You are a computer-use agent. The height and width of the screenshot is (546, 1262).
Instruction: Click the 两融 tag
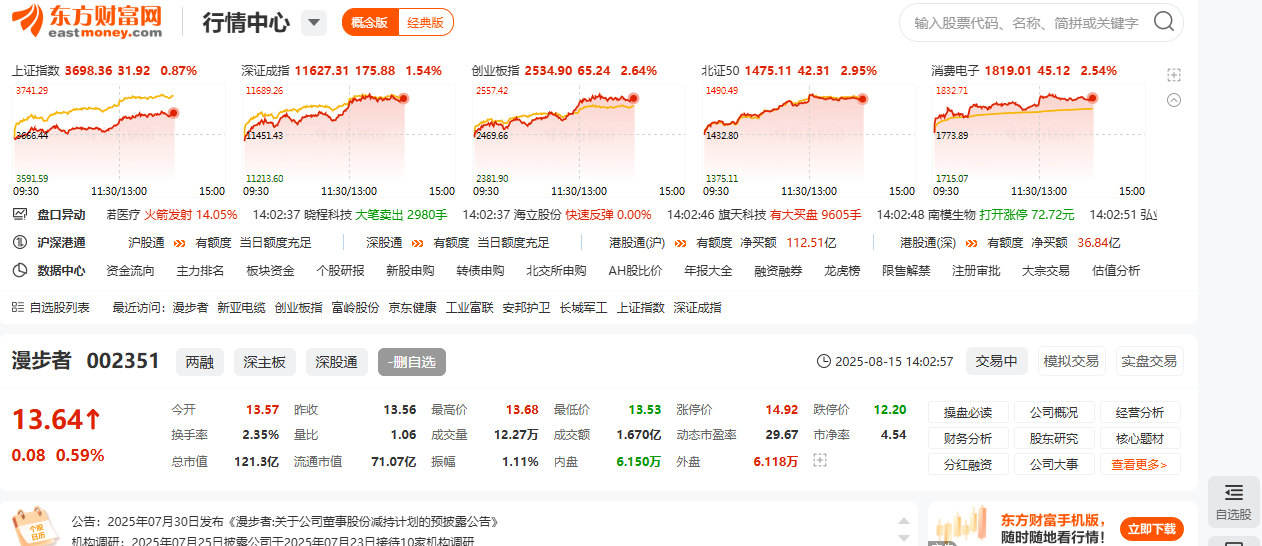[x=199, y=362]
